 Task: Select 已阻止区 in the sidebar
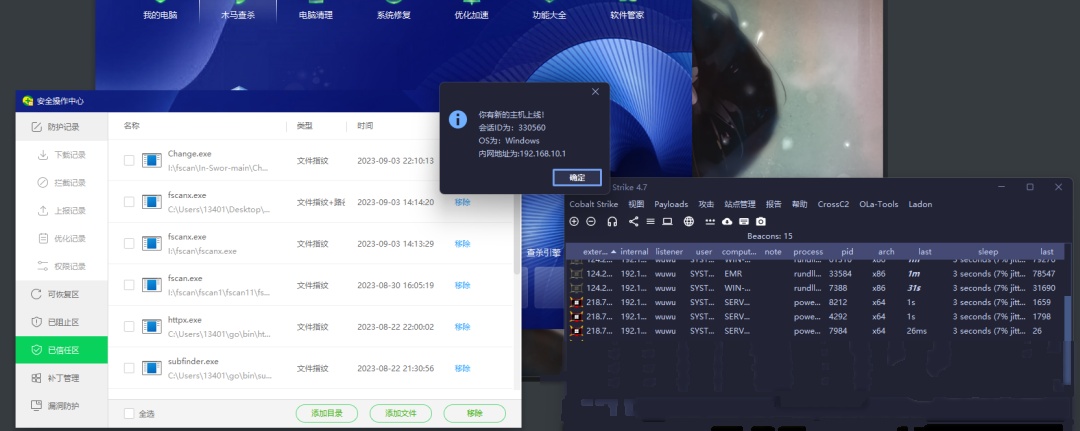point(62,322)
